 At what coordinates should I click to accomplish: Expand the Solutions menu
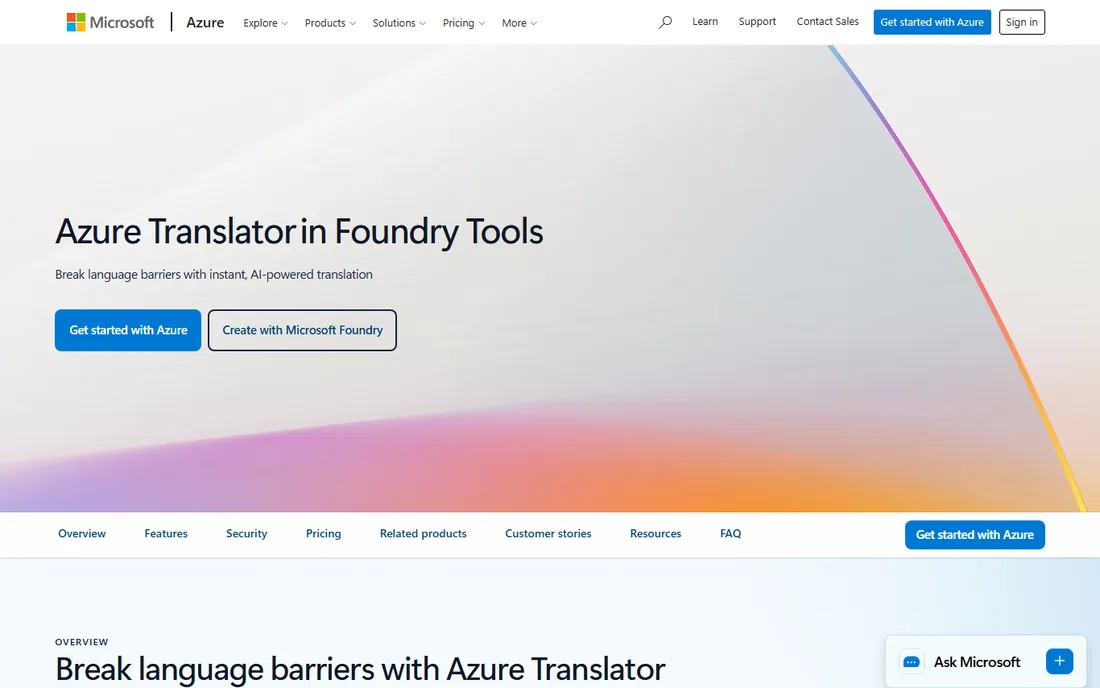pos(399,23)
